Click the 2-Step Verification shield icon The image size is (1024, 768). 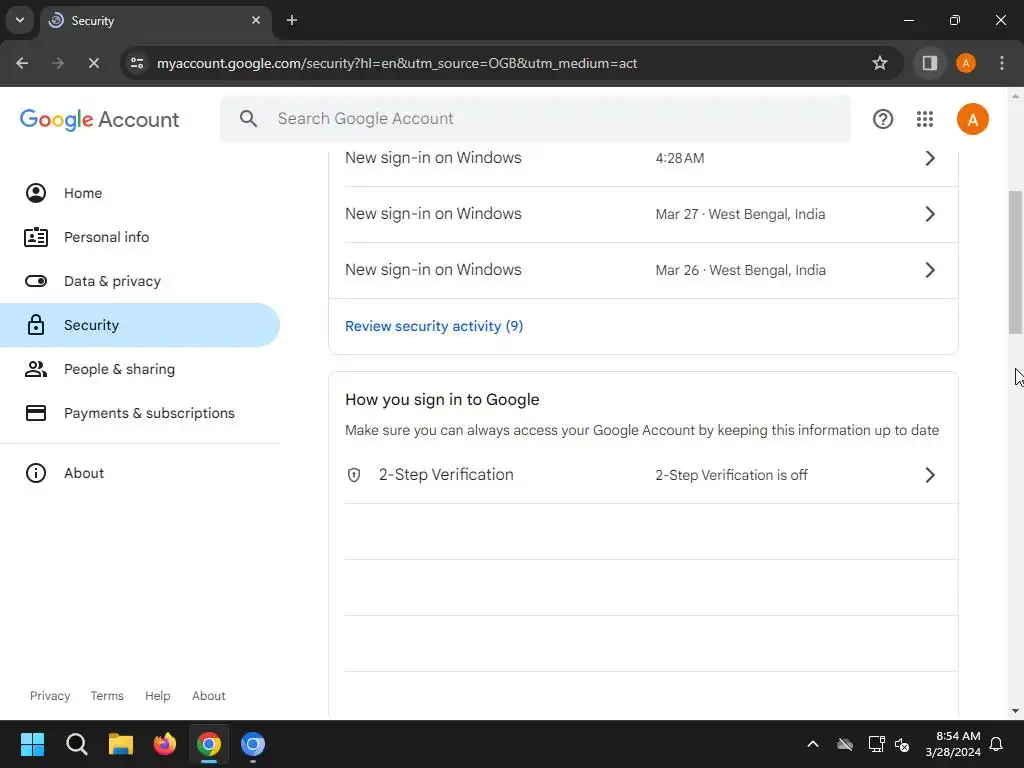pos(354,475)
